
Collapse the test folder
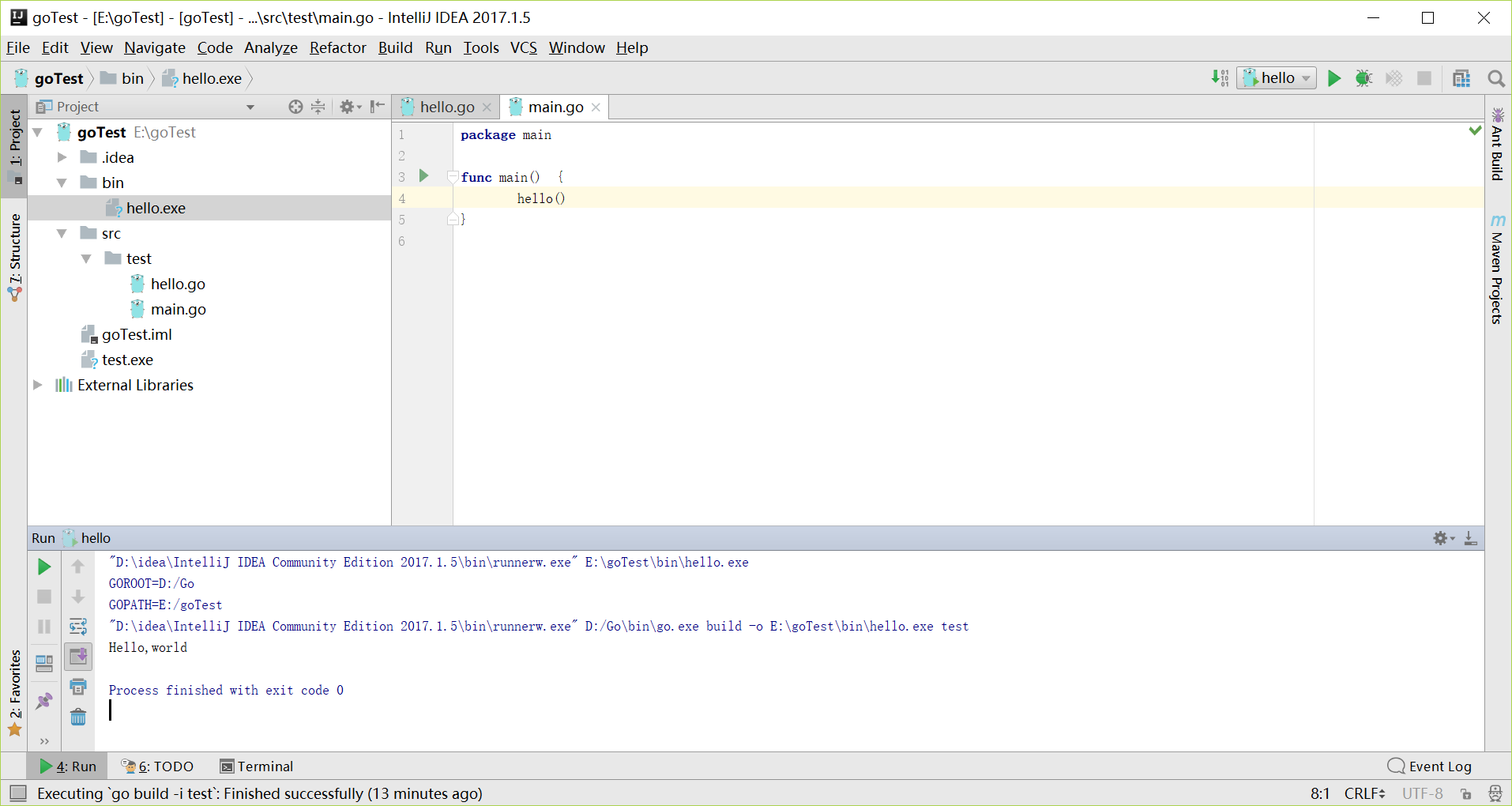coord(86,258)
